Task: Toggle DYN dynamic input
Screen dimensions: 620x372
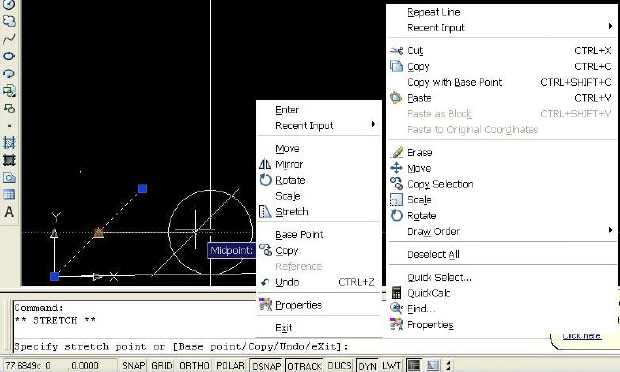Action: tap(367, 366)
